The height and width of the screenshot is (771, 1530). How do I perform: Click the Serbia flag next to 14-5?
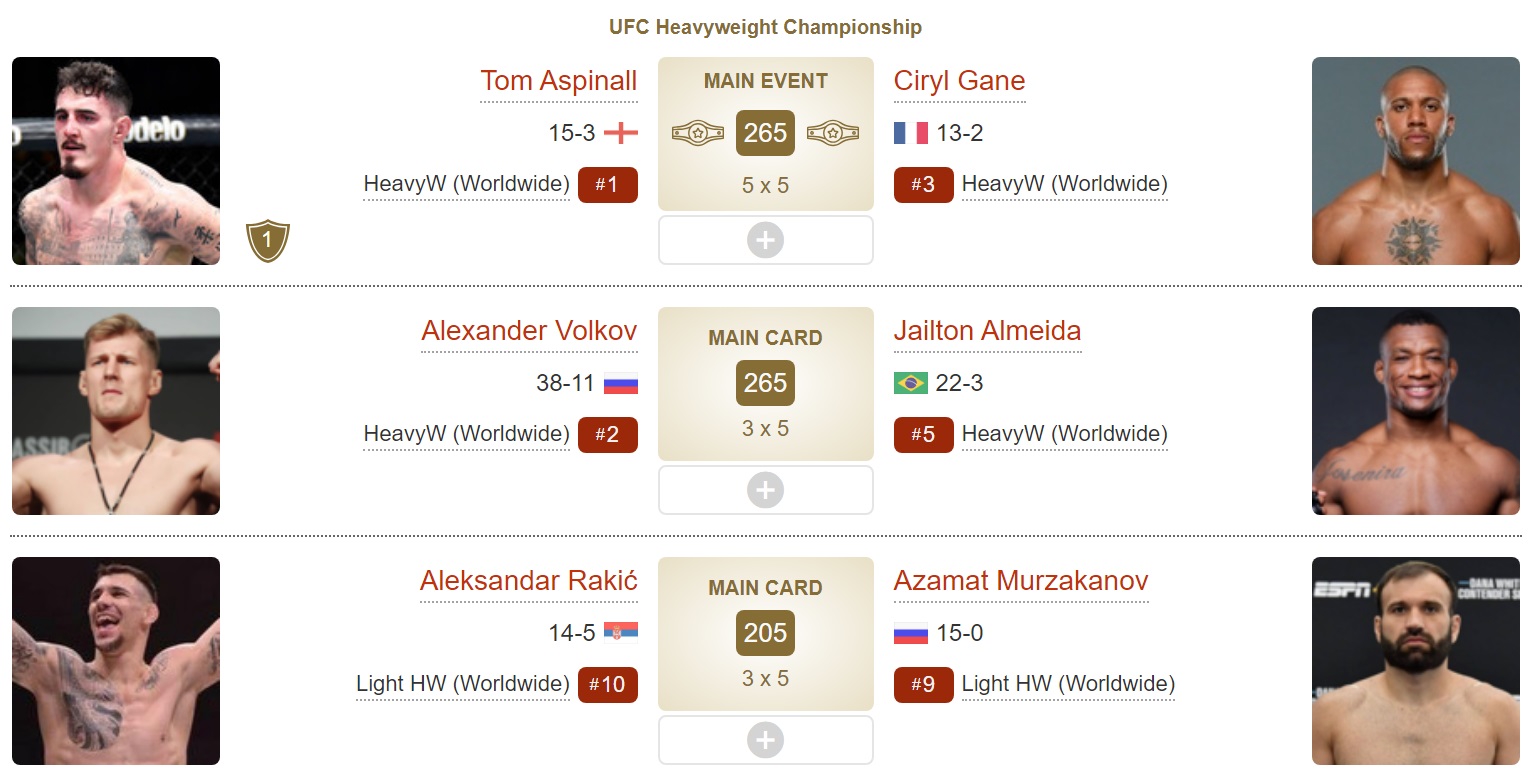621,631
